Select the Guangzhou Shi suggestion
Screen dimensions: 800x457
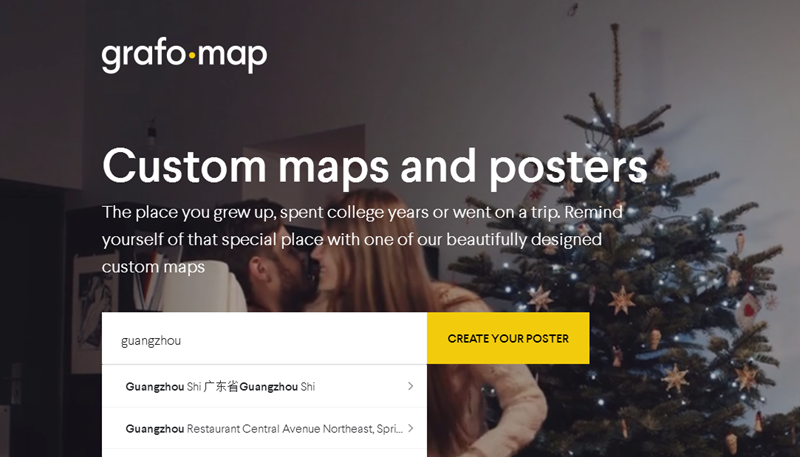pyautogui.click(x=264, y=386)
